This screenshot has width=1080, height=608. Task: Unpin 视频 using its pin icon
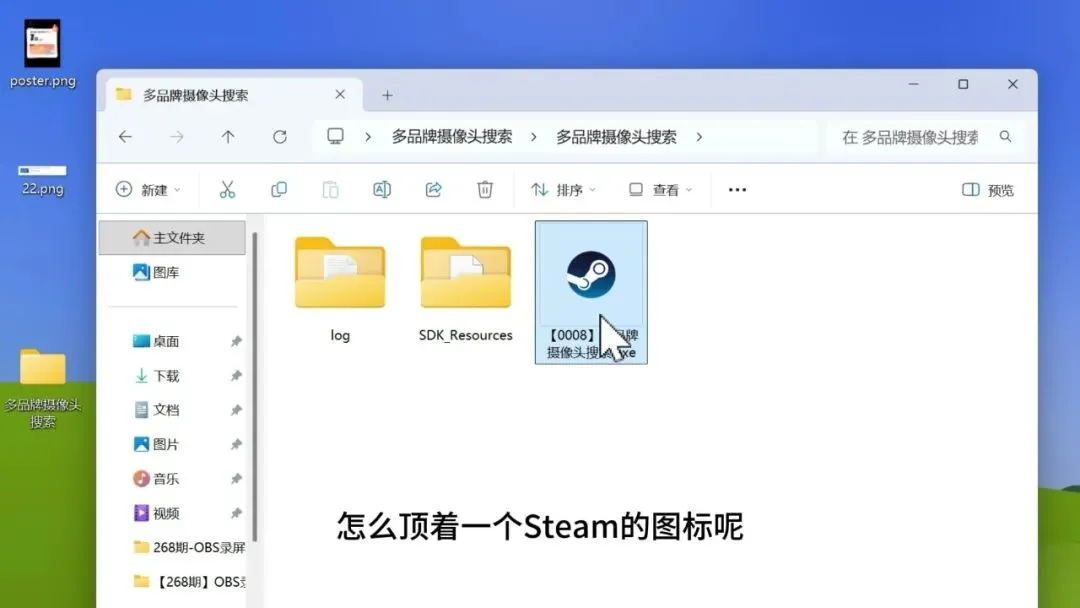(236, 513)
